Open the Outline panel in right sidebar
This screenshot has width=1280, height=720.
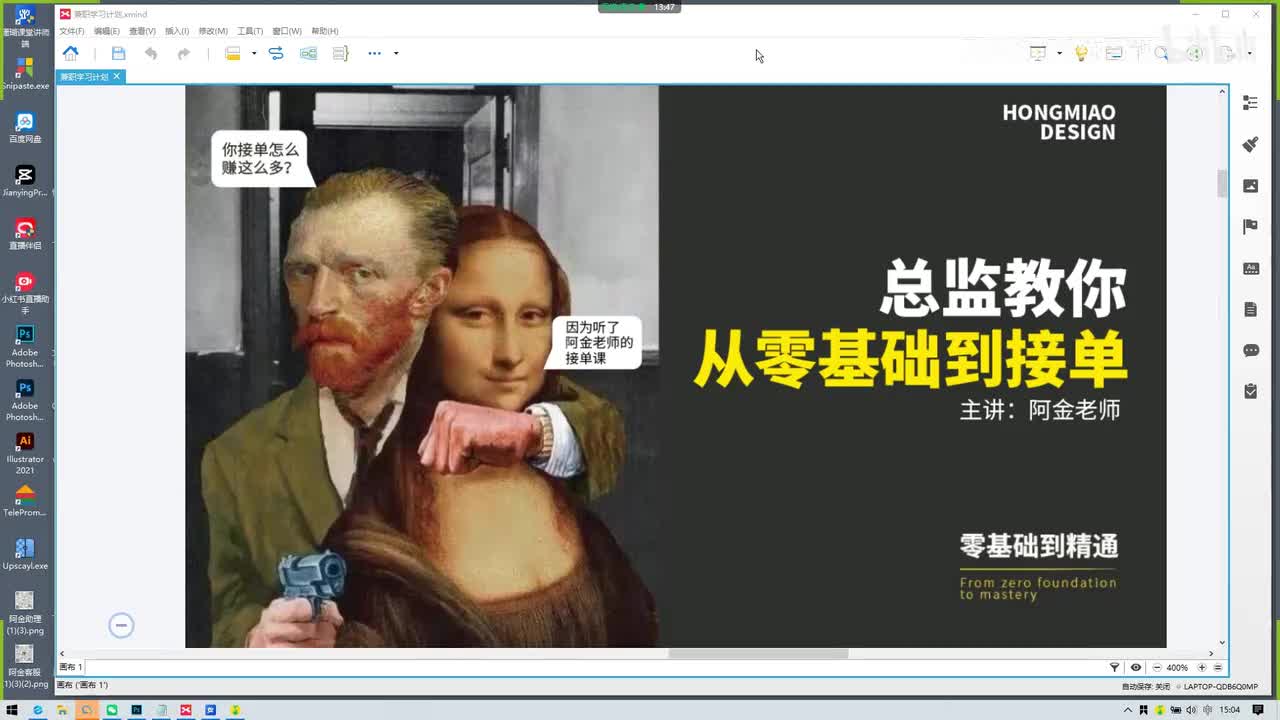click(1250, 102)
